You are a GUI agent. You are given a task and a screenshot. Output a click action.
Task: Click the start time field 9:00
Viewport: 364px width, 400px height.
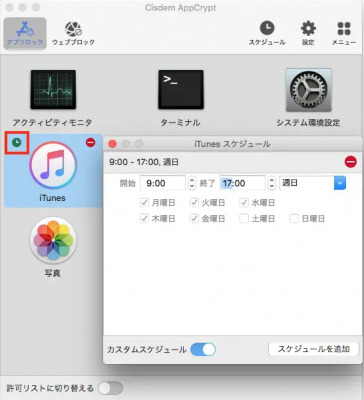coord(162,183)
